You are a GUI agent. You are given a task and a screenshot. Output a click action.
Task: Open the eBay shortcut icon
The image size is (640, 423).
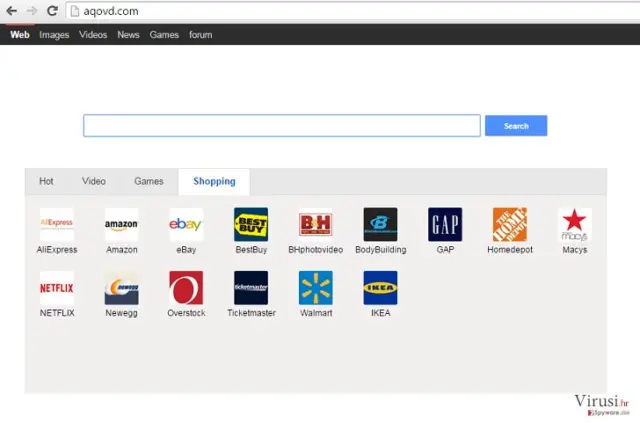[x=186, y=225]
